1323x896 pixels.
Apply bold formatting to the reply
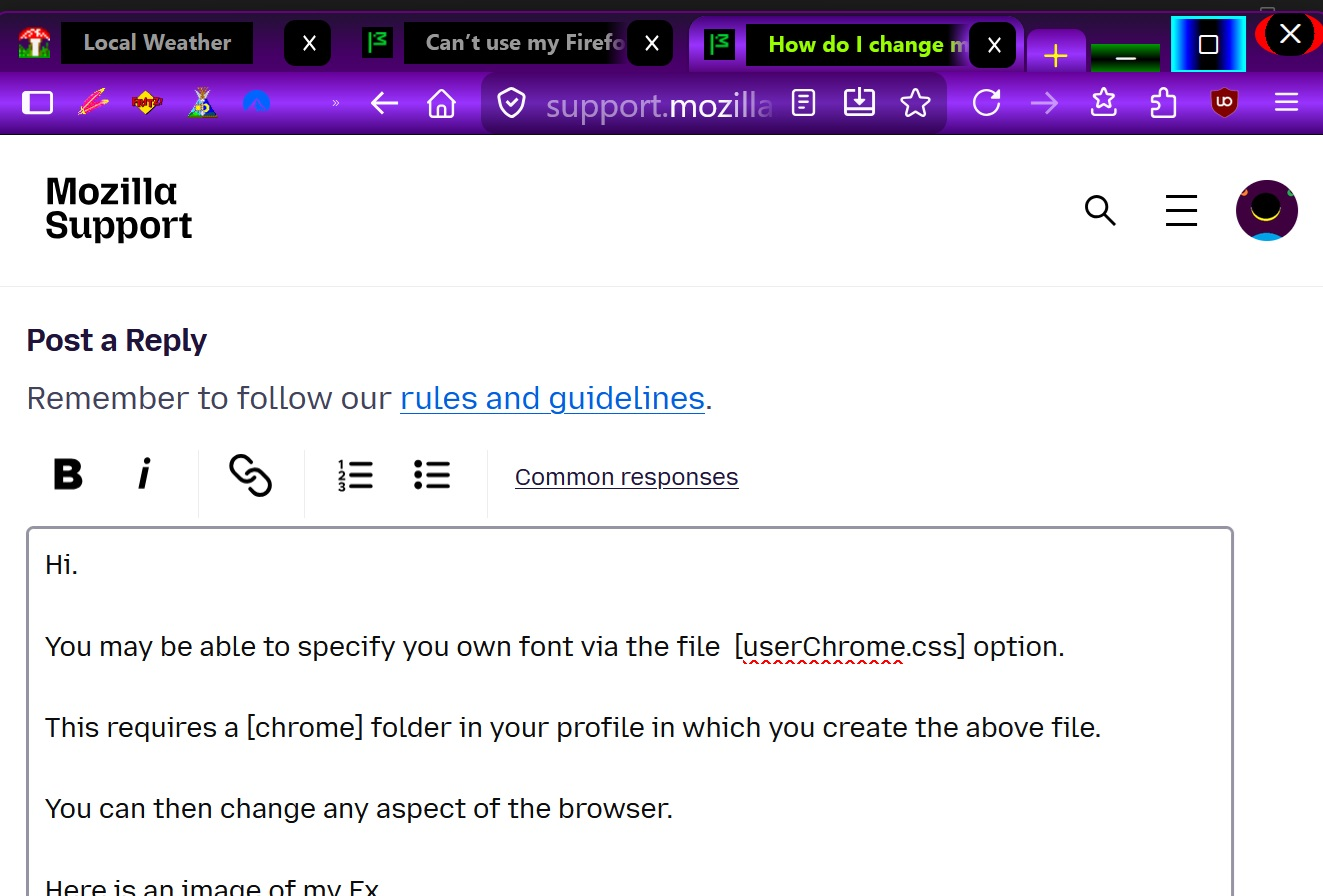pyautogui.click(x=68, y=474)
